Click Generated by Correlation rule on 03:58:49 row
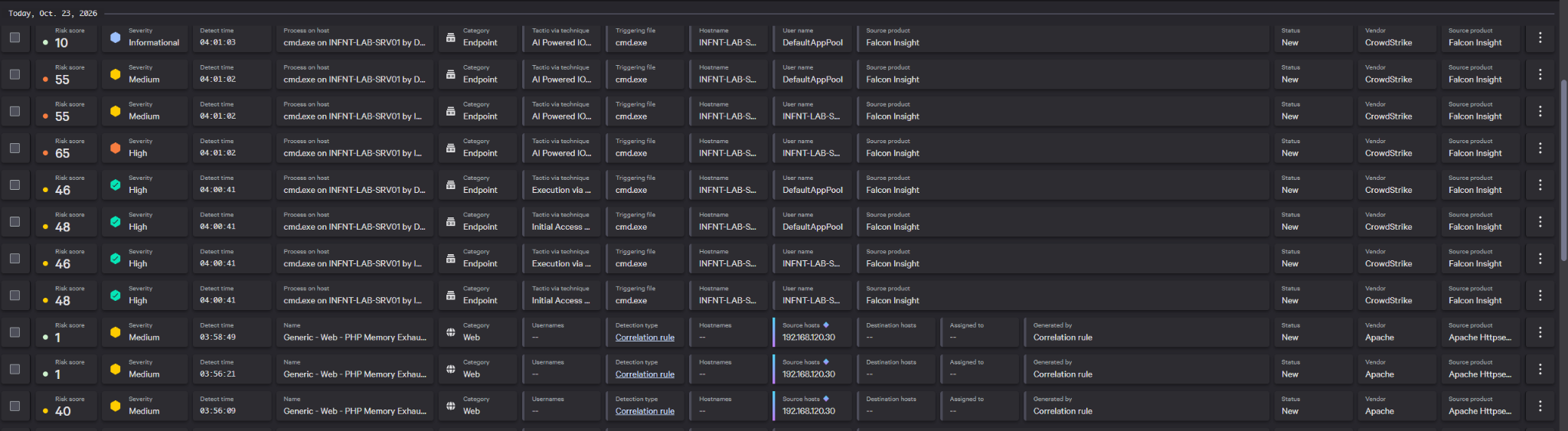 tap(1063, 338)
